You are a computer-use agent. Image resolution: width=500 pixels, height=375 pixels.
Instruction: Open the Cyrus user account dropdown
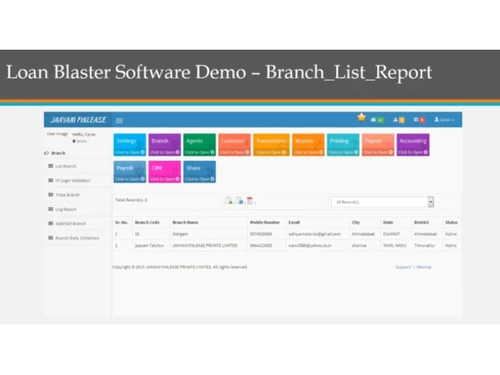(x=444, y=120)
